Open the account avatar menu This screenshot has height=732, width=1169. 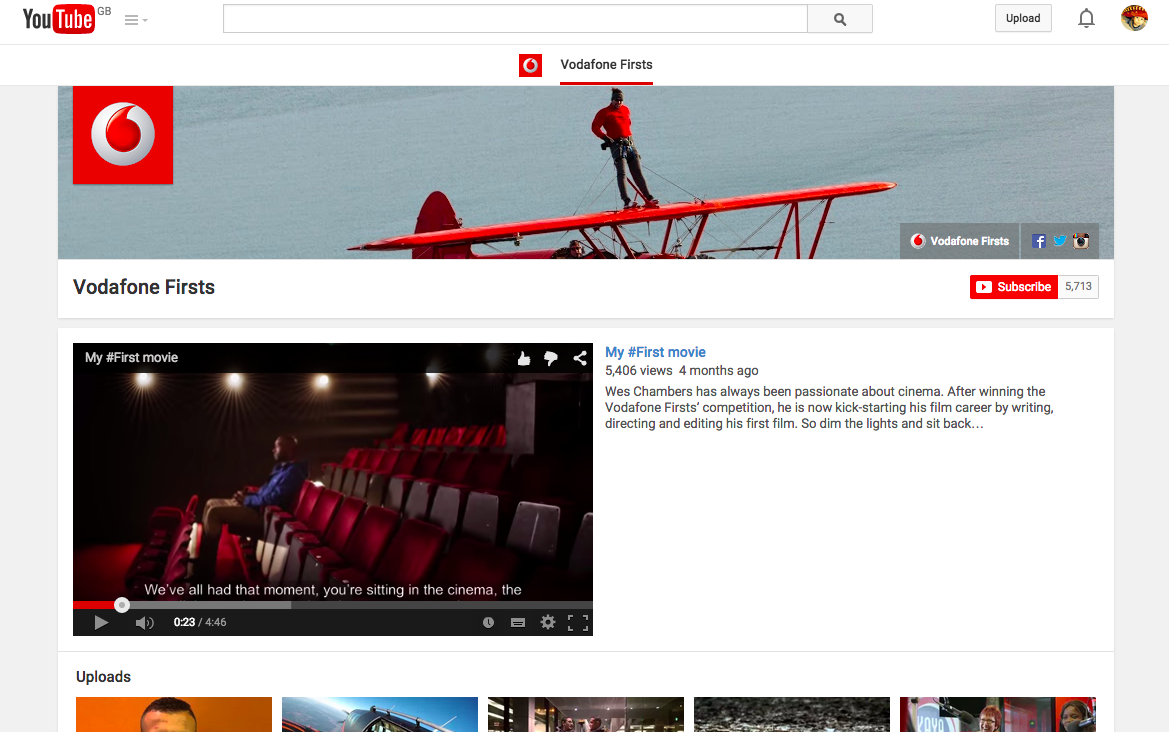[1134, 18]
